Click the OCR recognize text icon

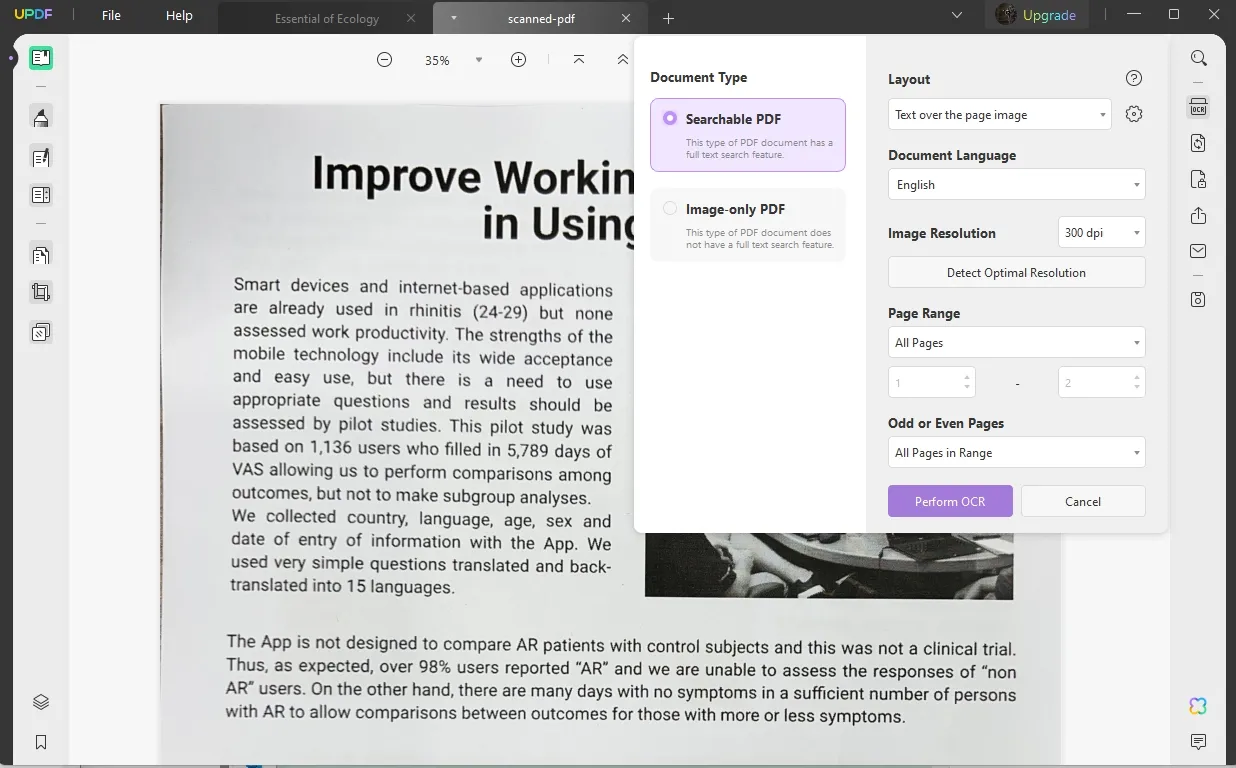pos(1198,107)
